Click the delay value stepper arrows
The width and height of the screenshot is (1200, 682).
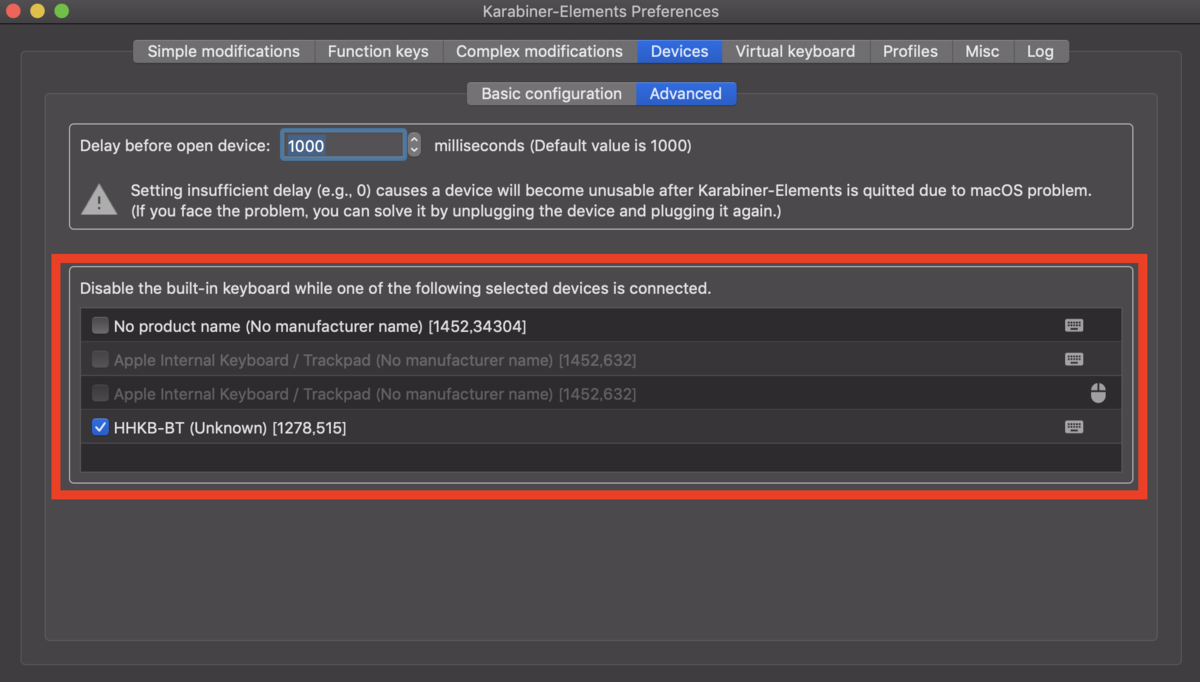(x=414, y=145)
